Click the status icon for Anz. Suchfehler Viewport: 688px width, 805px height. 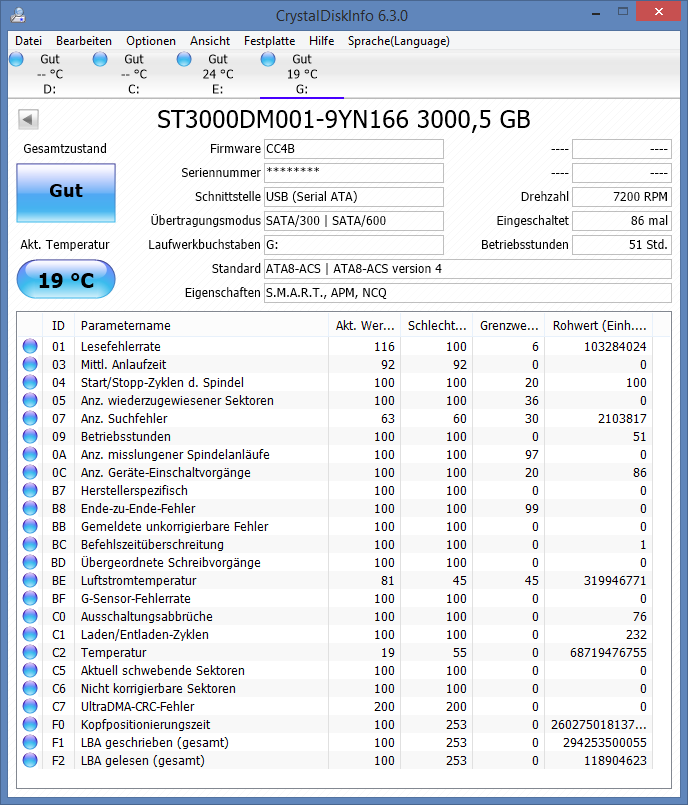click(x=30, y=418)
